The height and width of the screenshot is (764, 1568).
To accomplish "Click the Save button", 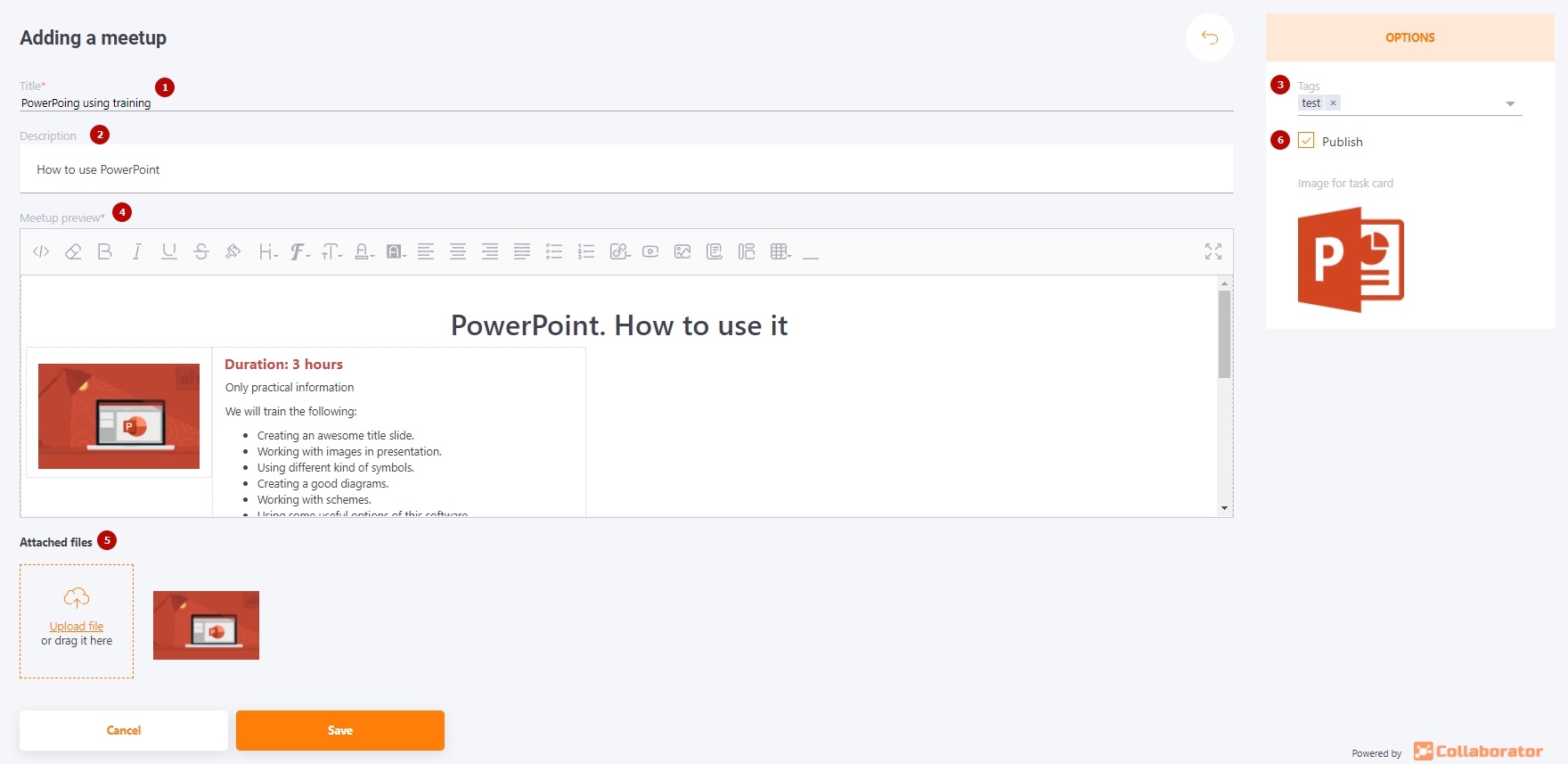I will [x=340, y=730].
